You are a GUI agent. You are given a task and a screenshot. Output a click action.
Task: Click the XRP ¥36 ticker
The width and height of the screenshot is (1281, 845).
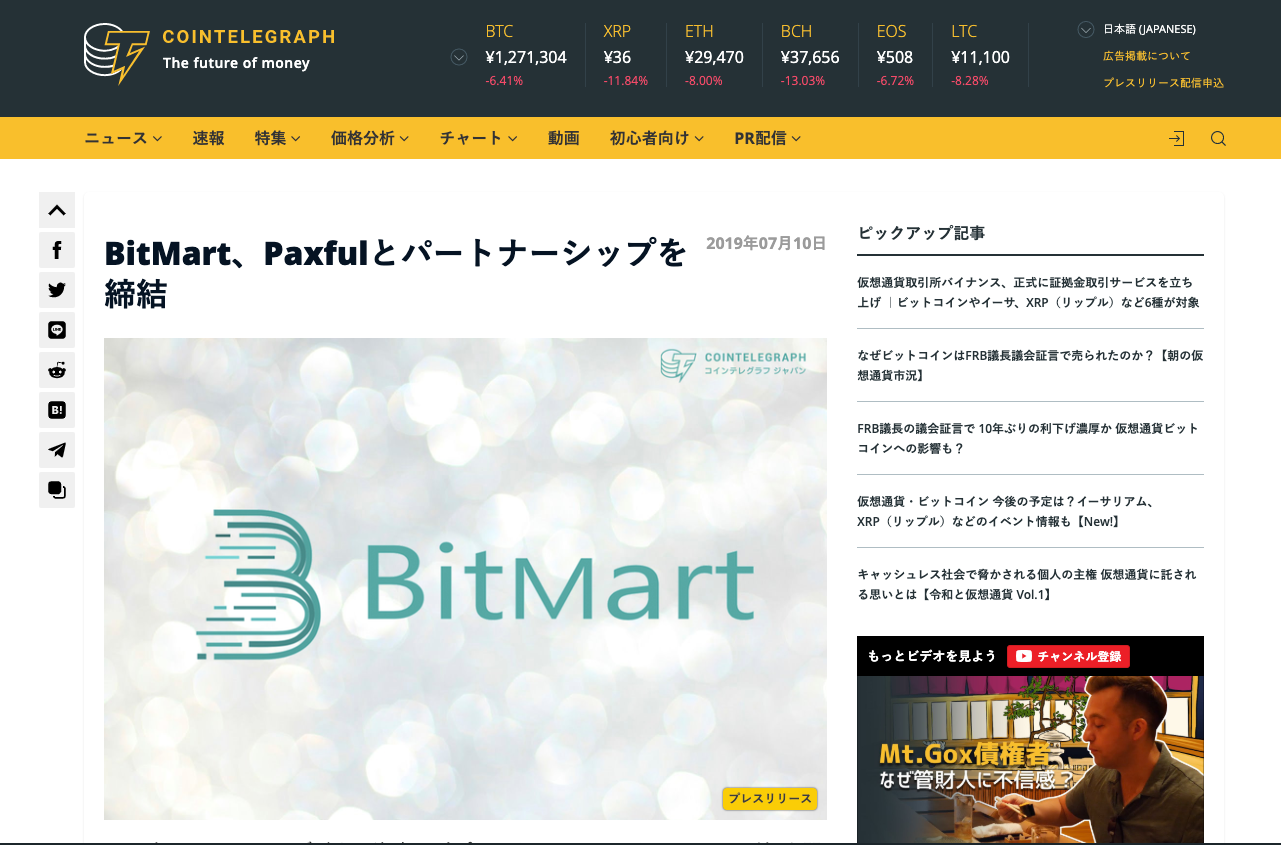625,56
